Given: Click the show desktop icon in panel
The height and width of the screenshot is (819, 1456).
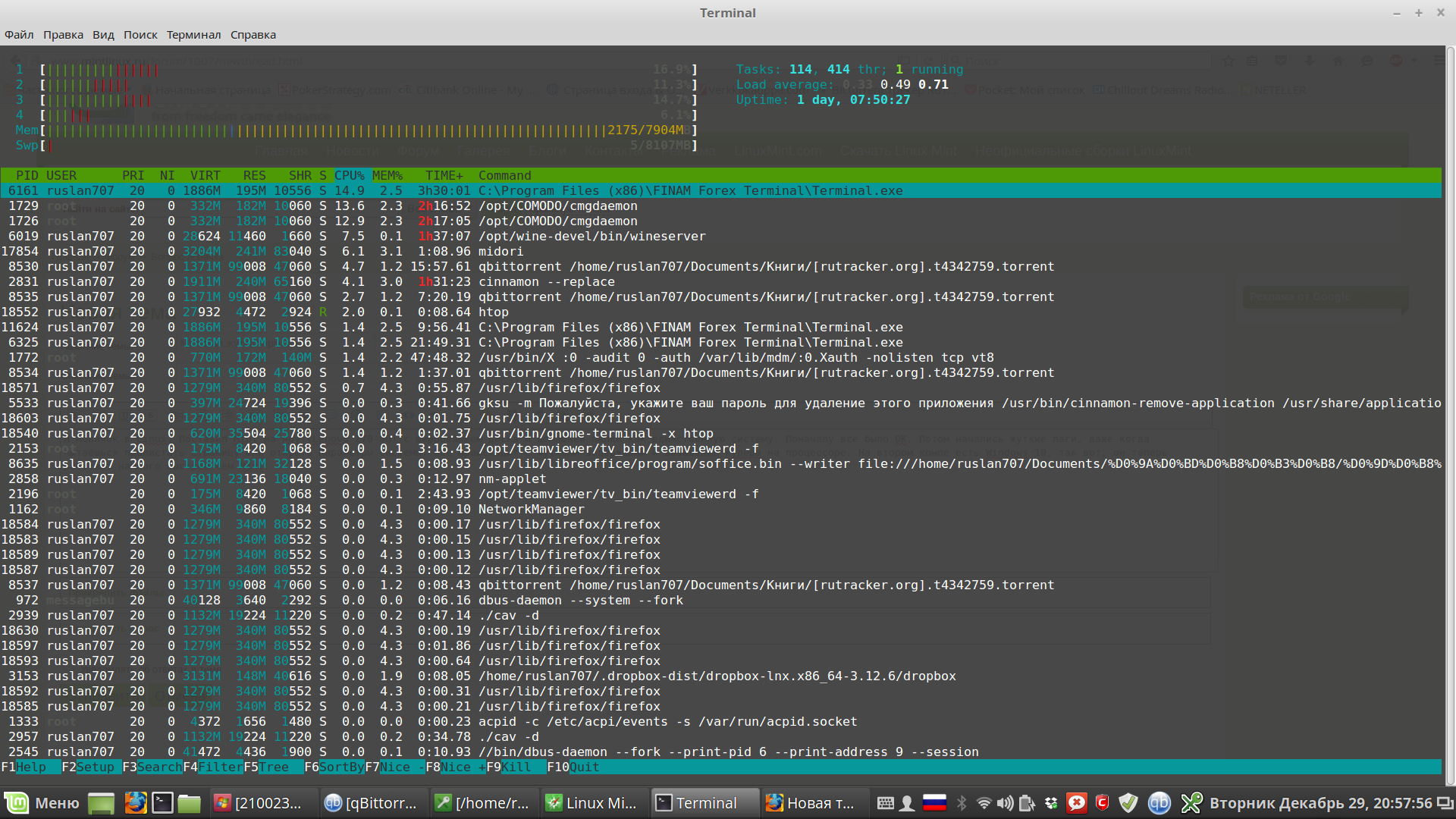Looking at the screenshot, I should point(100,803).
